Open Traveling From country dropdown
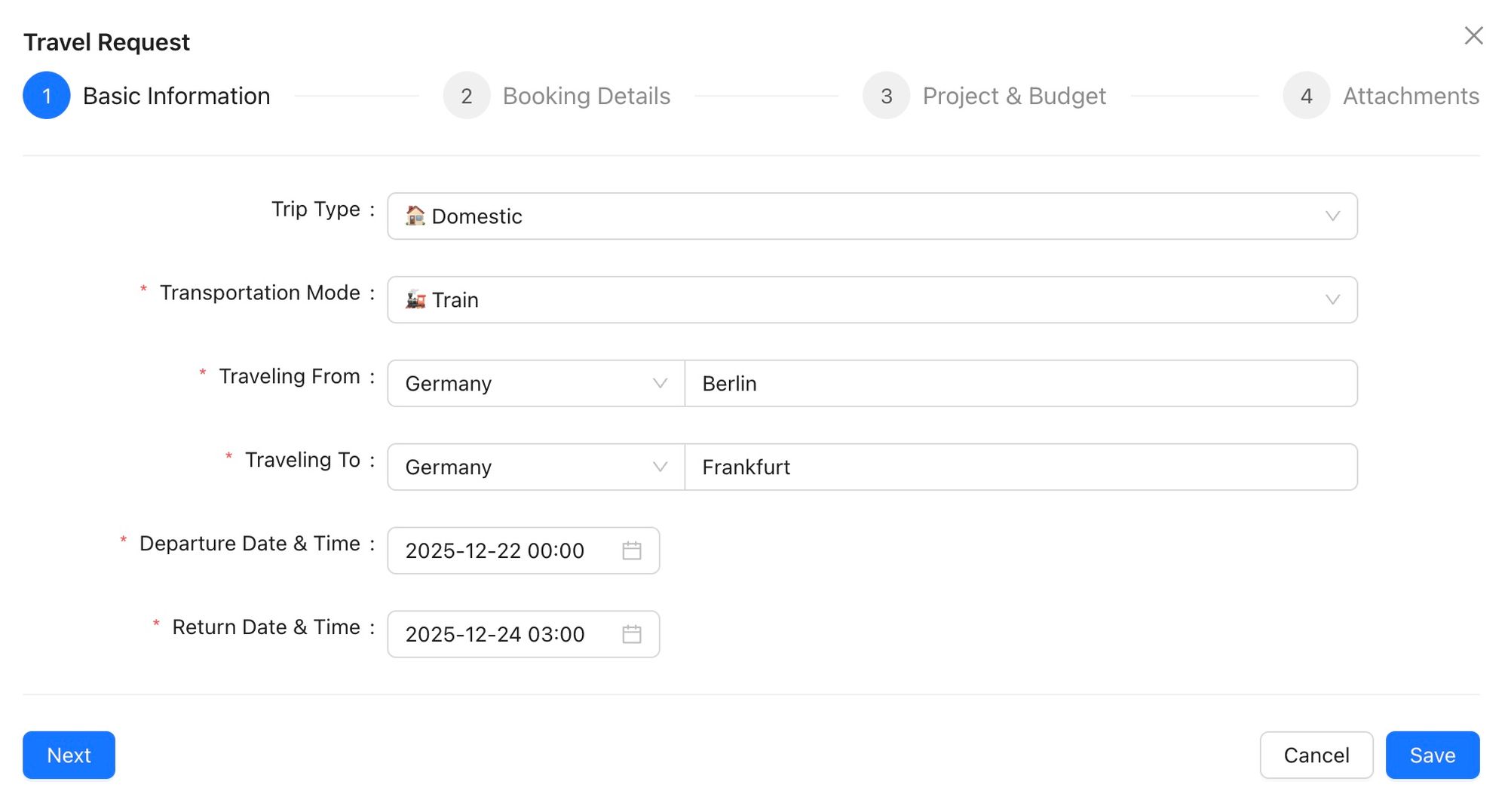Image resolution: width=1508 pixels, height=812 pixels. tap(535, 384)
